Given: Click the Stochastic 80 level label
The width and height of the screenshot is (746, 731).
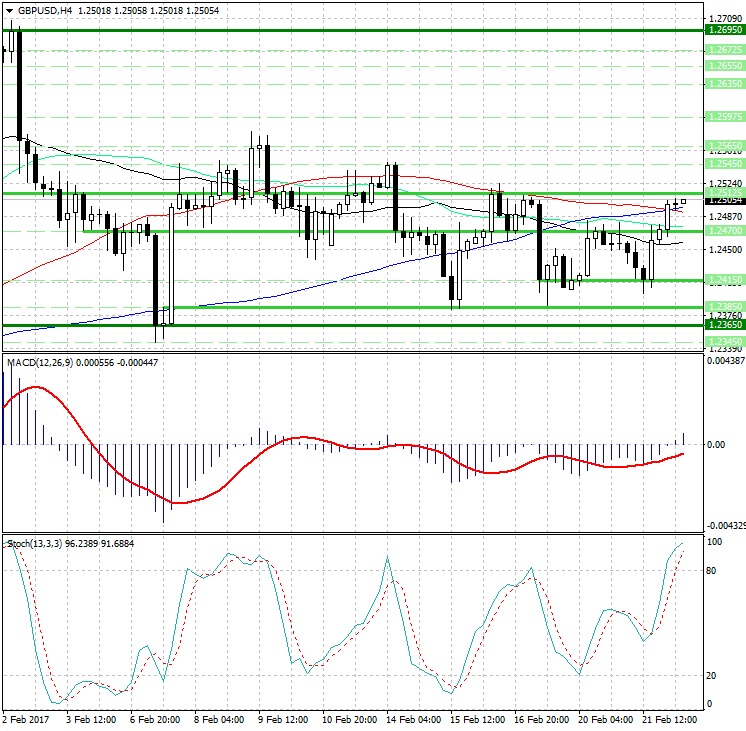Looking at the screenshot, I should (x=711, y=571).
